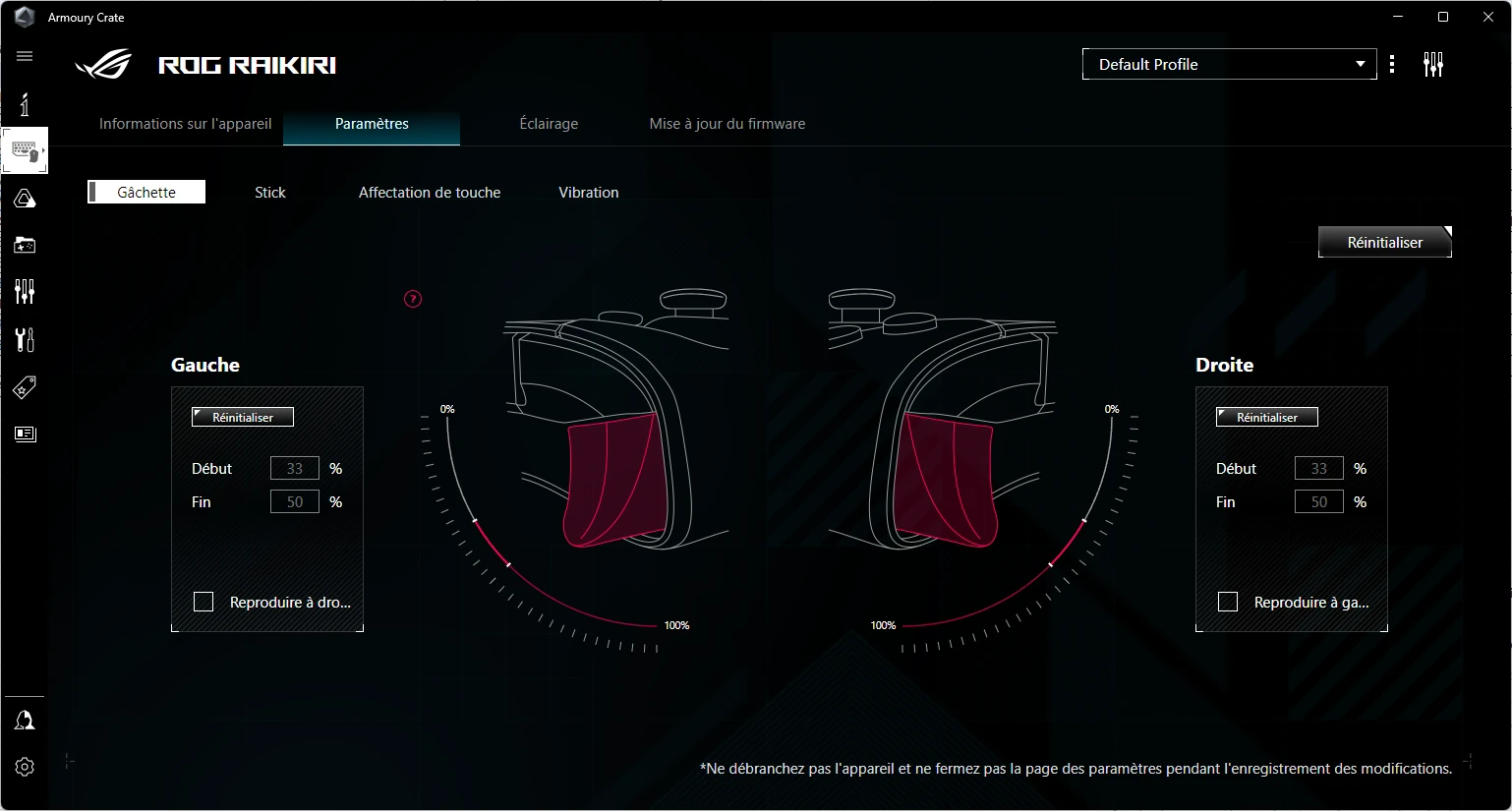Open the User Center account icon
1512x811 pixels.
click(25, 721)
